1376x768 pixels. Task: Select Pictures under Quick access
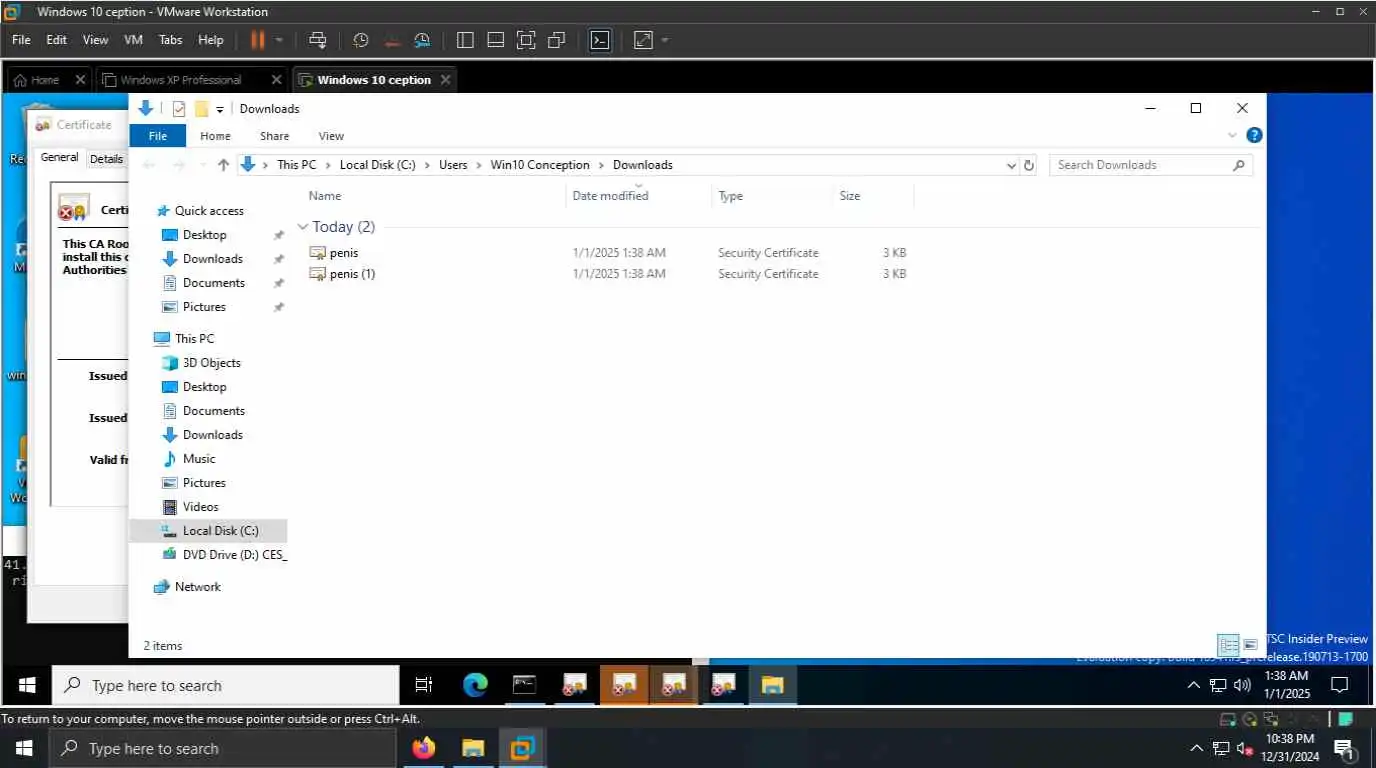tap(204, 307)
